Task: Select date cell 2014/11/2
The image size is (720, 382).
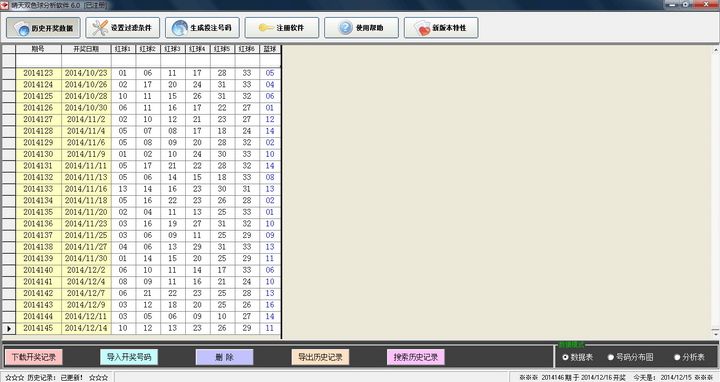Action: (x=86, y=119)
